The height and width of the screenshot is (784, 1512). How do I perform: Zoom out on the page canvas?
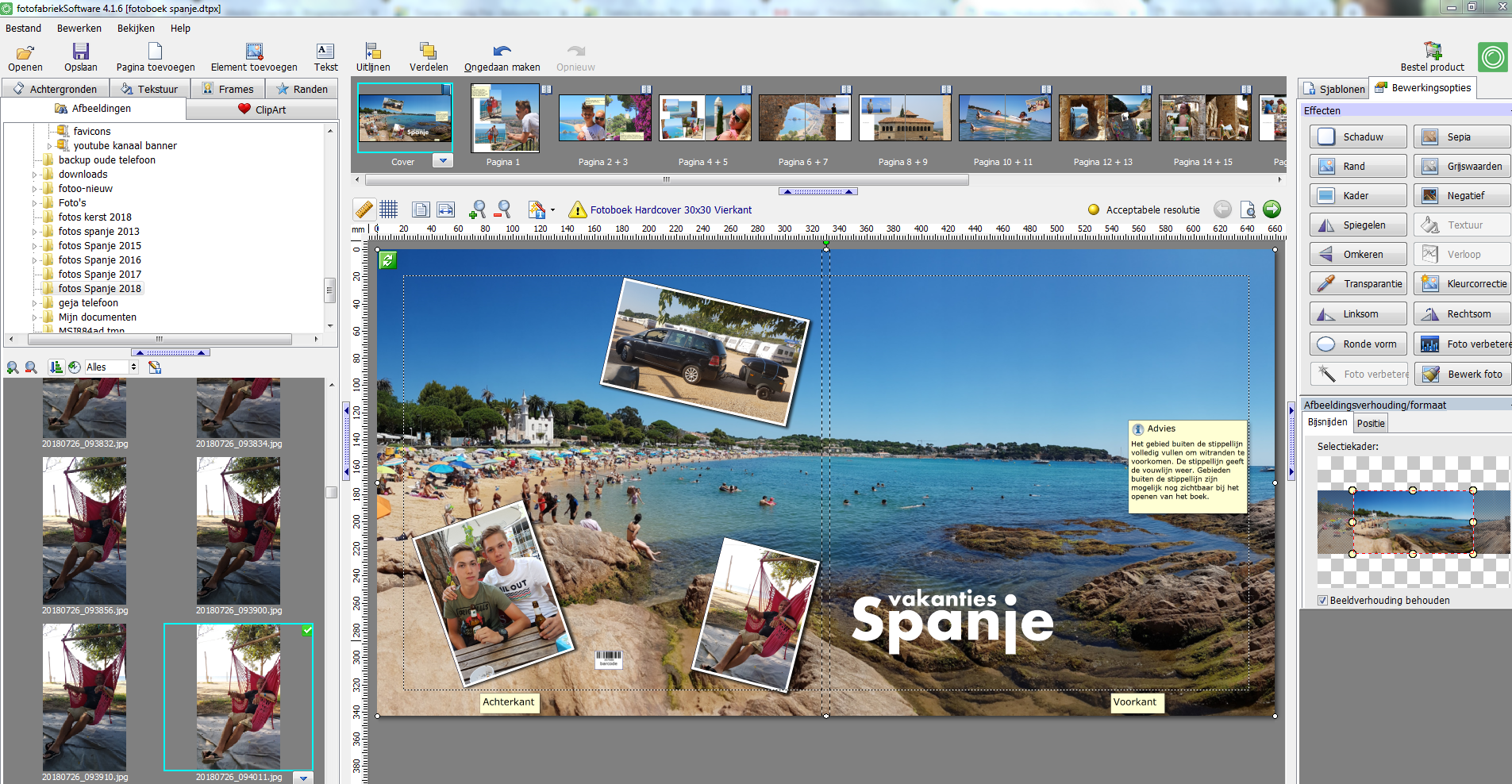(x=502, y=209)
